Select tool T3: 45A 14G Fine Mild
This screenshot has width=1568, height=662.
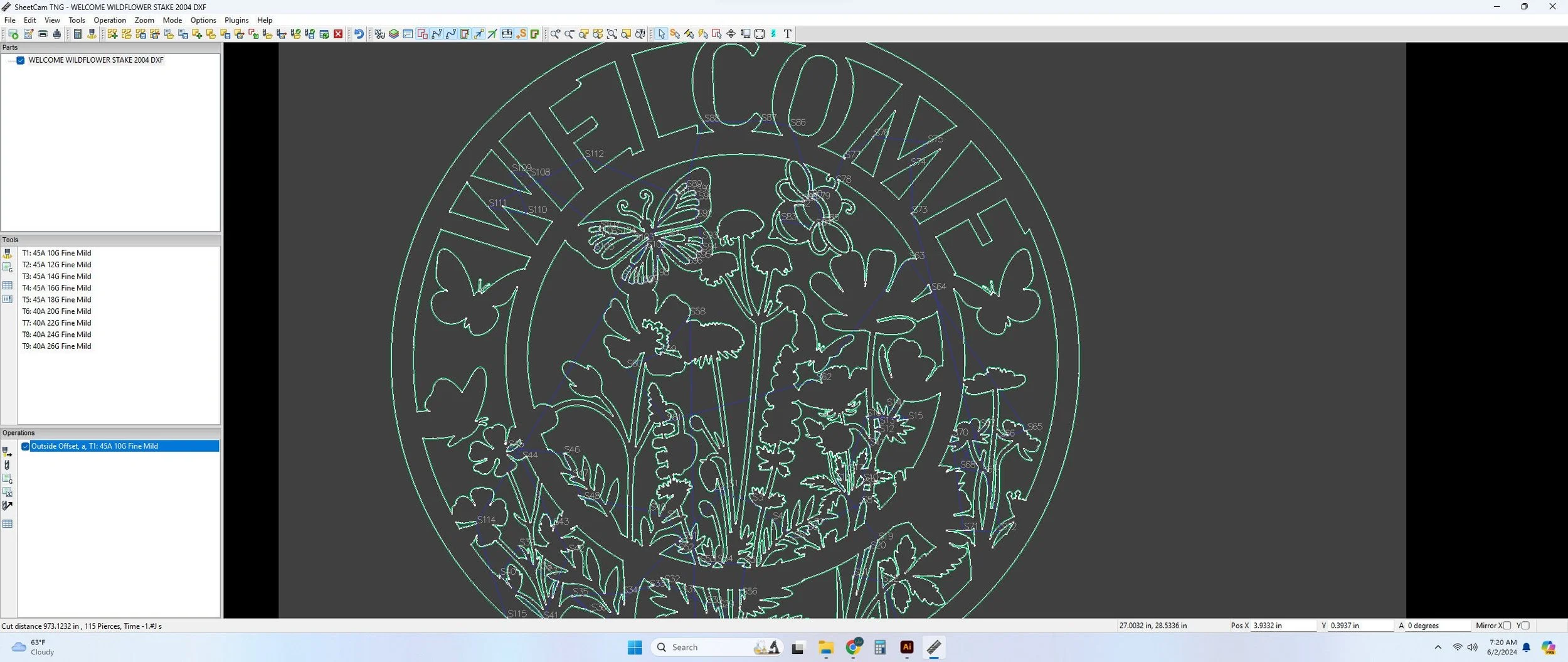coord(56,277)
